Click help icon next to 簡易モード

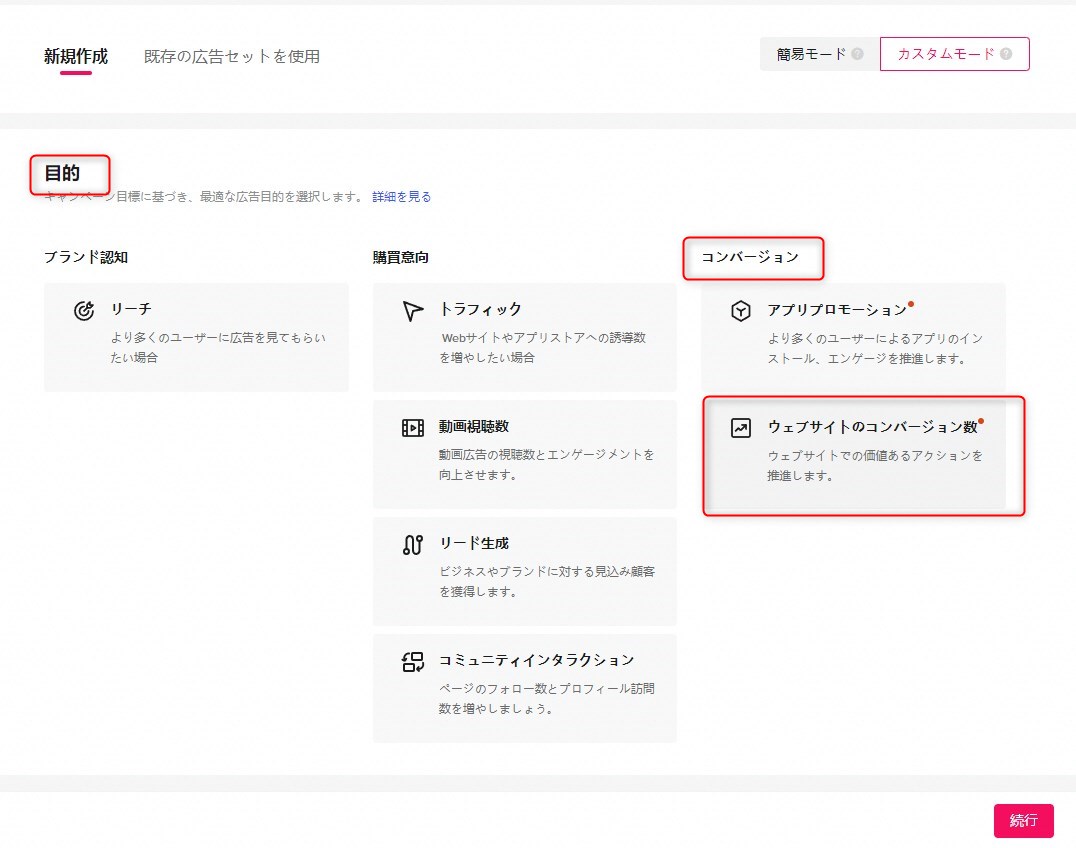pyautogui.click(x=857, y=55)
